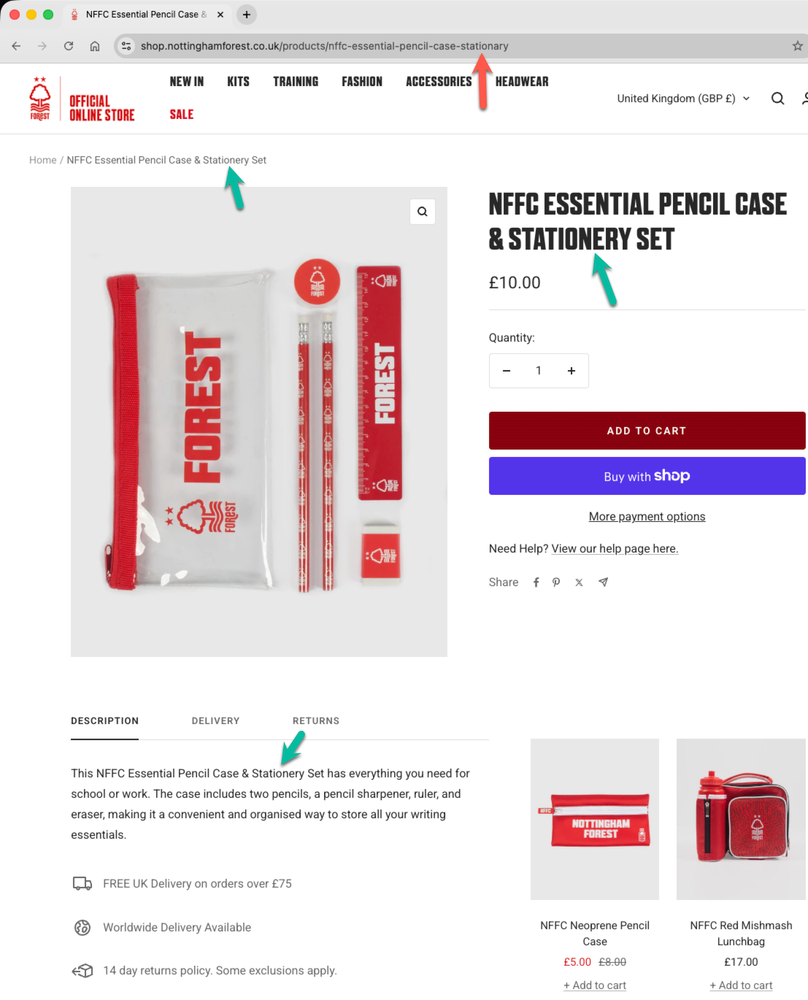Share product on Pinterest

coord(556,582)
